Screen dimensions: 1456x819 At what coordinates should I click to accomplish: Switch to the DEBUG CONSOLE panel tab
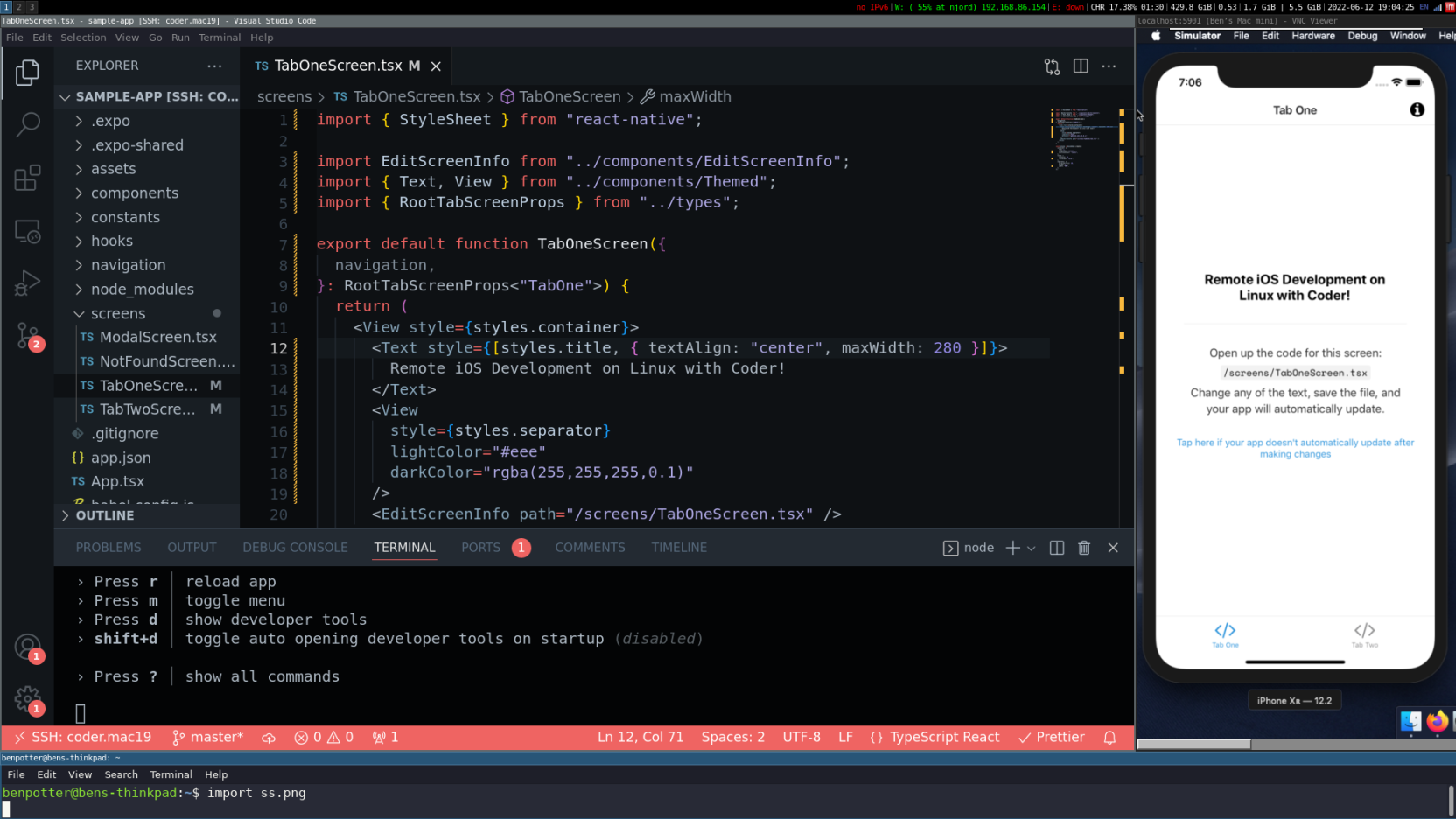[295, 548]
